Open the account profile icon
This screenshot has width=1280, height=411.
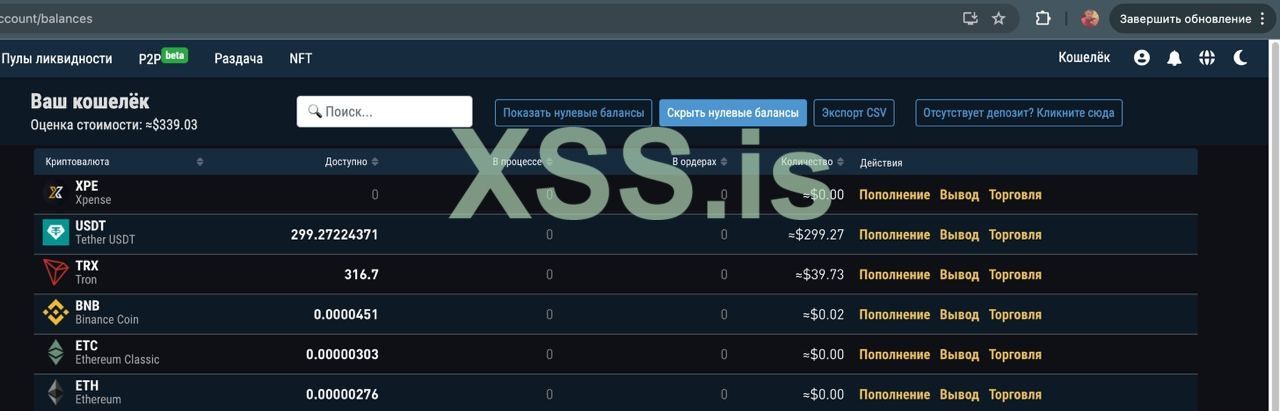pos(1142,58)
